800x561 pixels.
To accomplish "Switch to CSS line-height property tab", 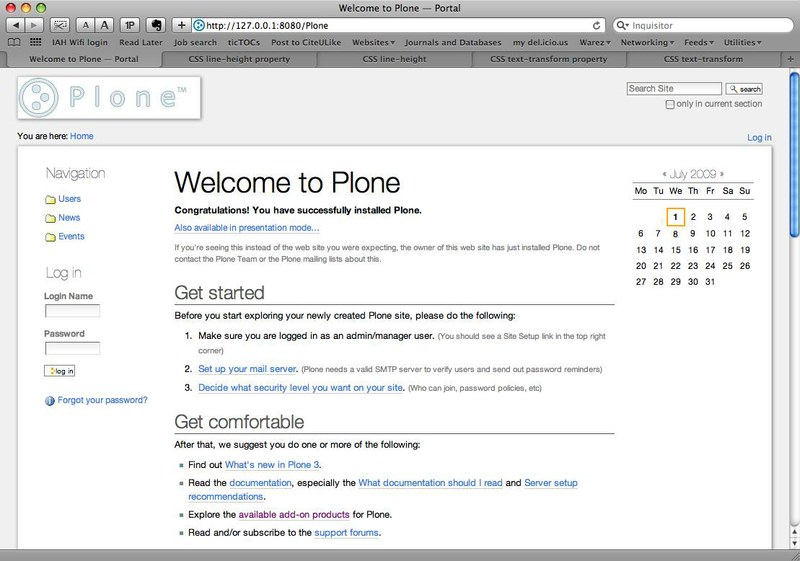I will [239, 59].
